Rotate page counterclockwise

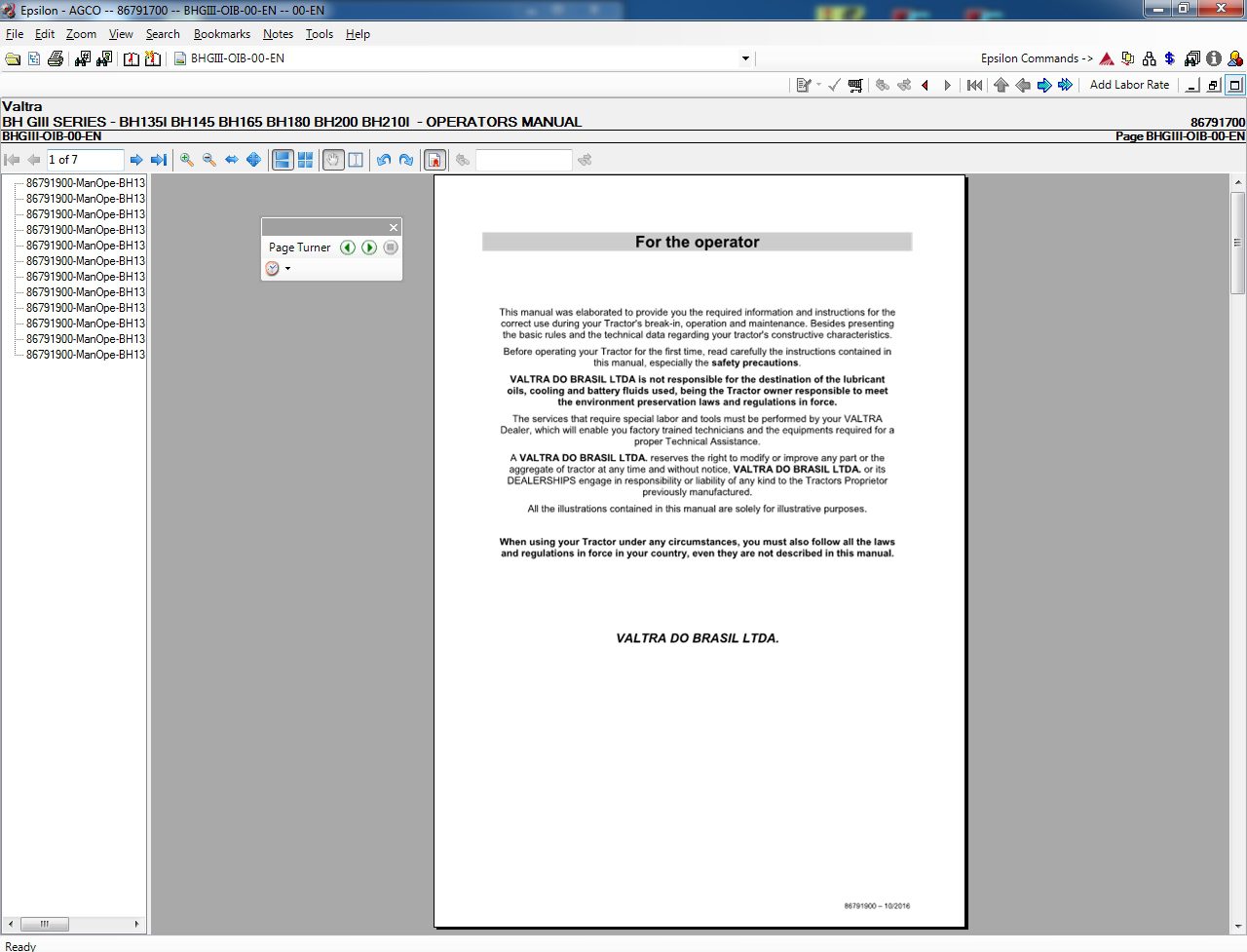coord(384,160)
